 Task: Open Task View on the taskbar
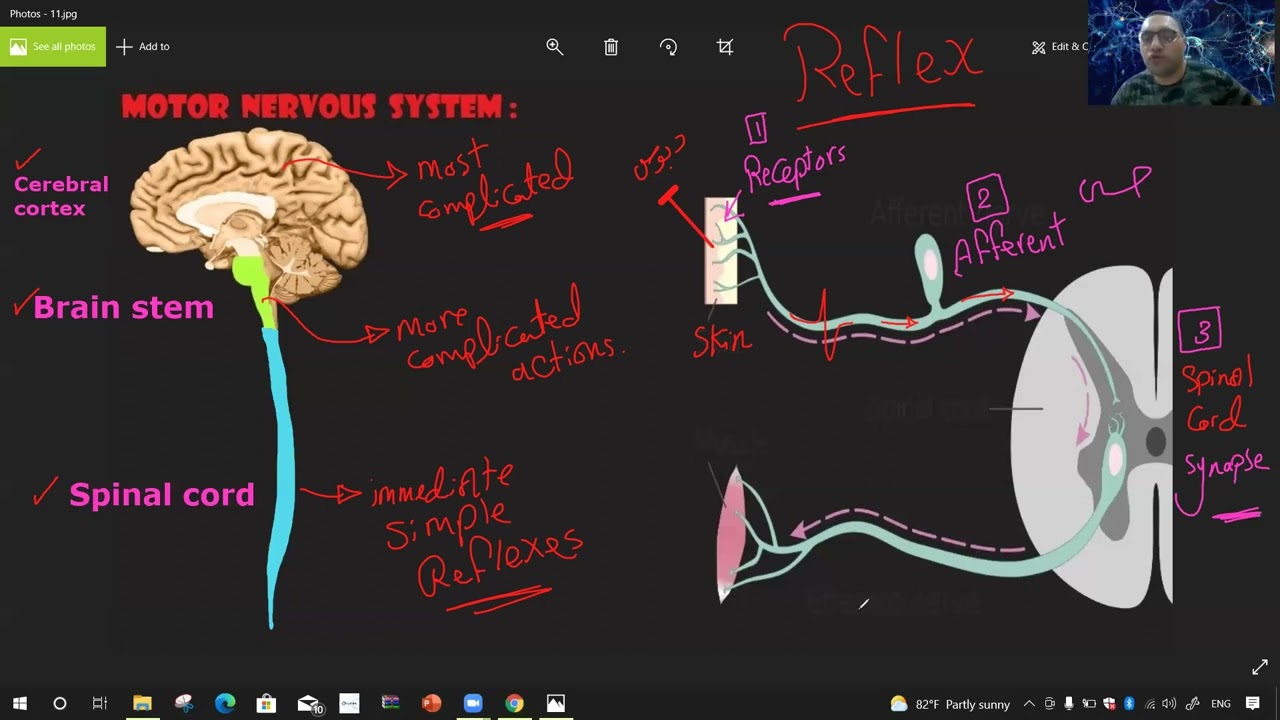click(x=100, y=704)
